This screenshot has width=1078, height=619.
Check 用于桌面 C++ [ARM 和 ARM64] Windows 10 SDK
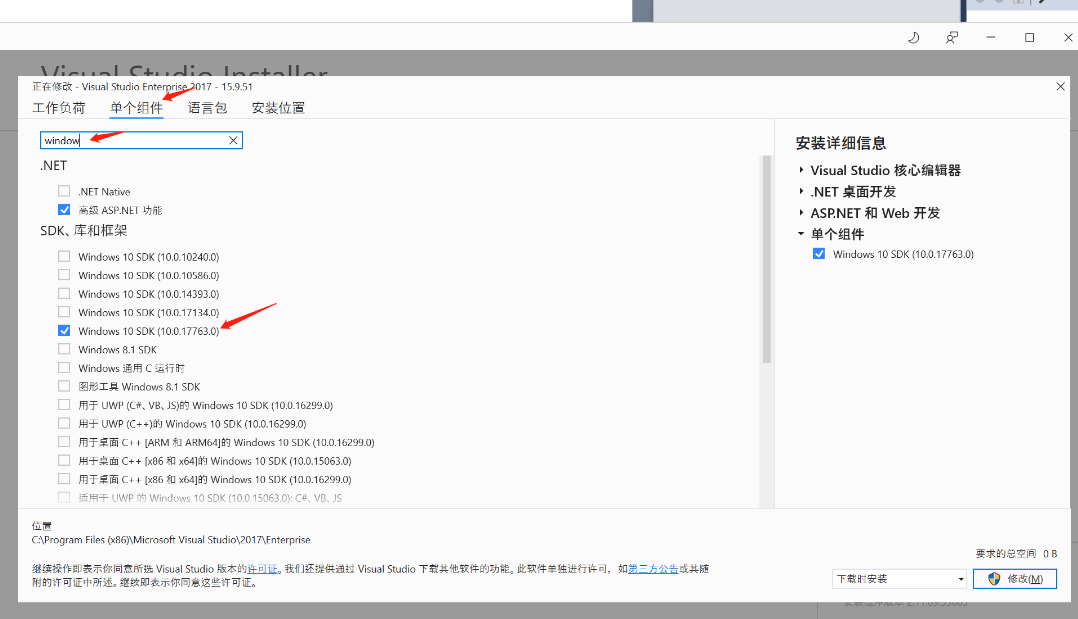point(64,442)
